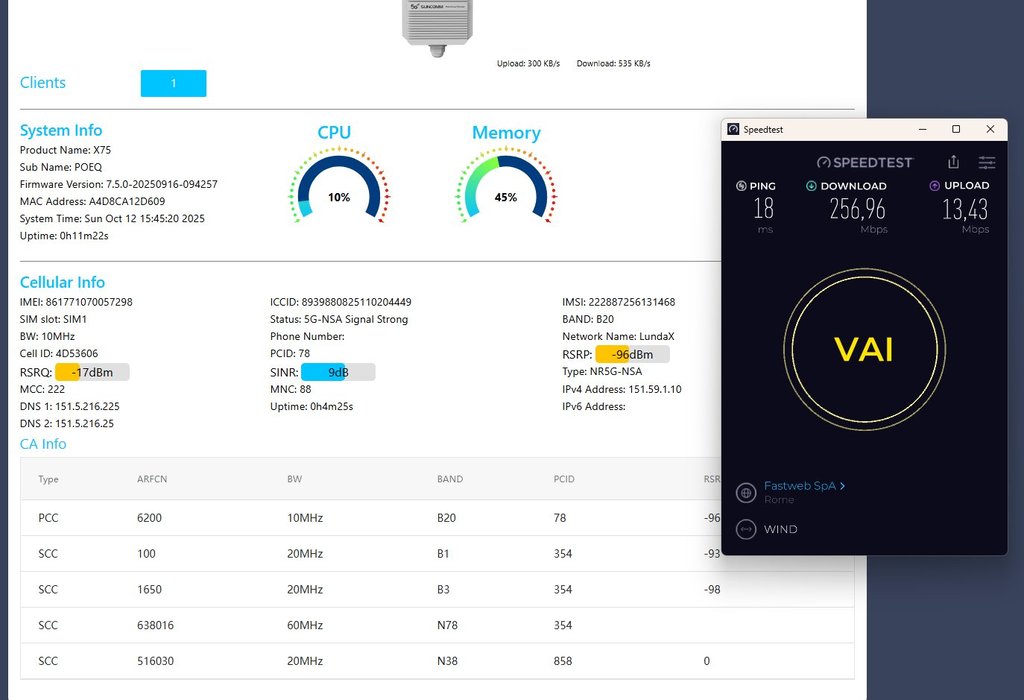Change server via Fastweb SpA link
The width and height of the screenshot is (1024, 700).
tap(804, 486)
